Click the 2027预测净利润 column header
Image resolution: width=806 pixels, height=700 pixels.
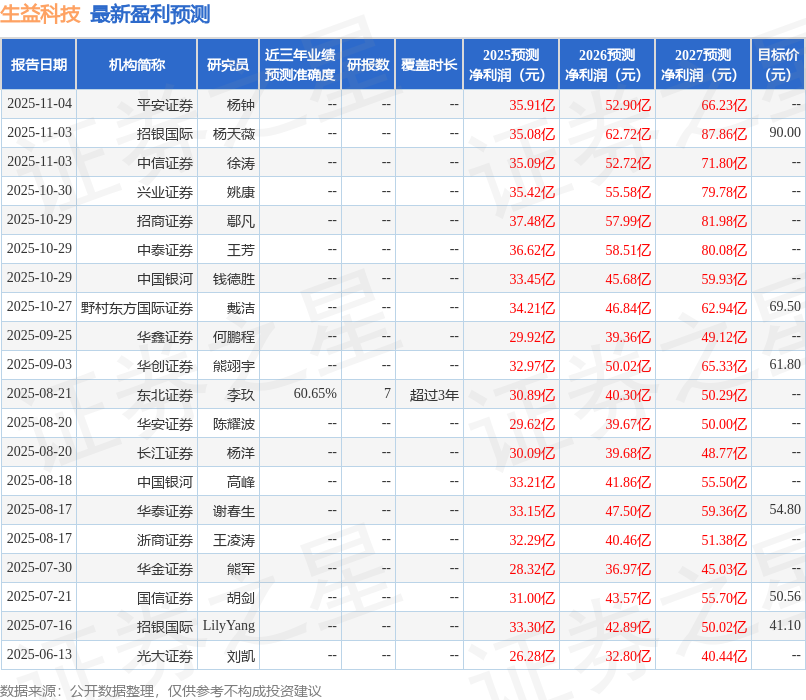coord(703,65)
